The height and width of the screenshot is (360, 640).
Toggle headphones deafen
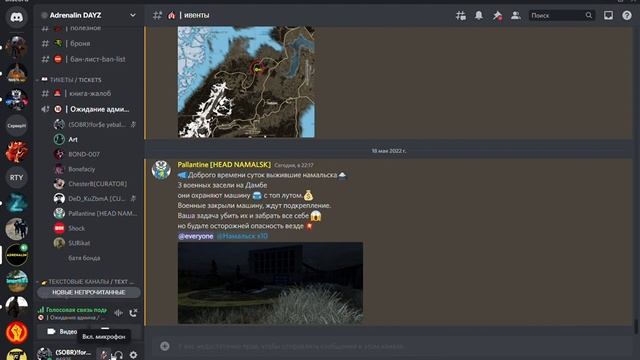[x=118, y=355]
